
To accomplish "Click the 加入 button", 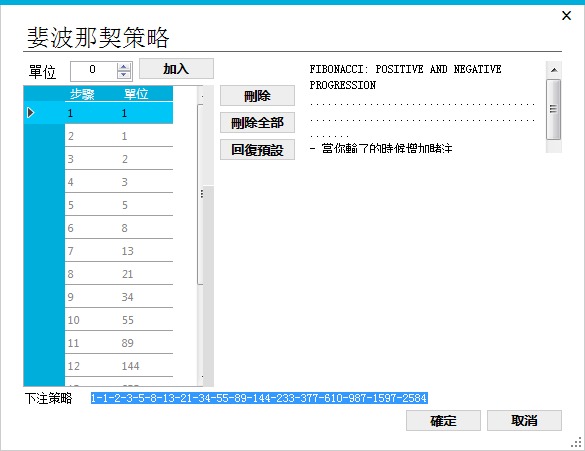I will (x=176, y=69).
